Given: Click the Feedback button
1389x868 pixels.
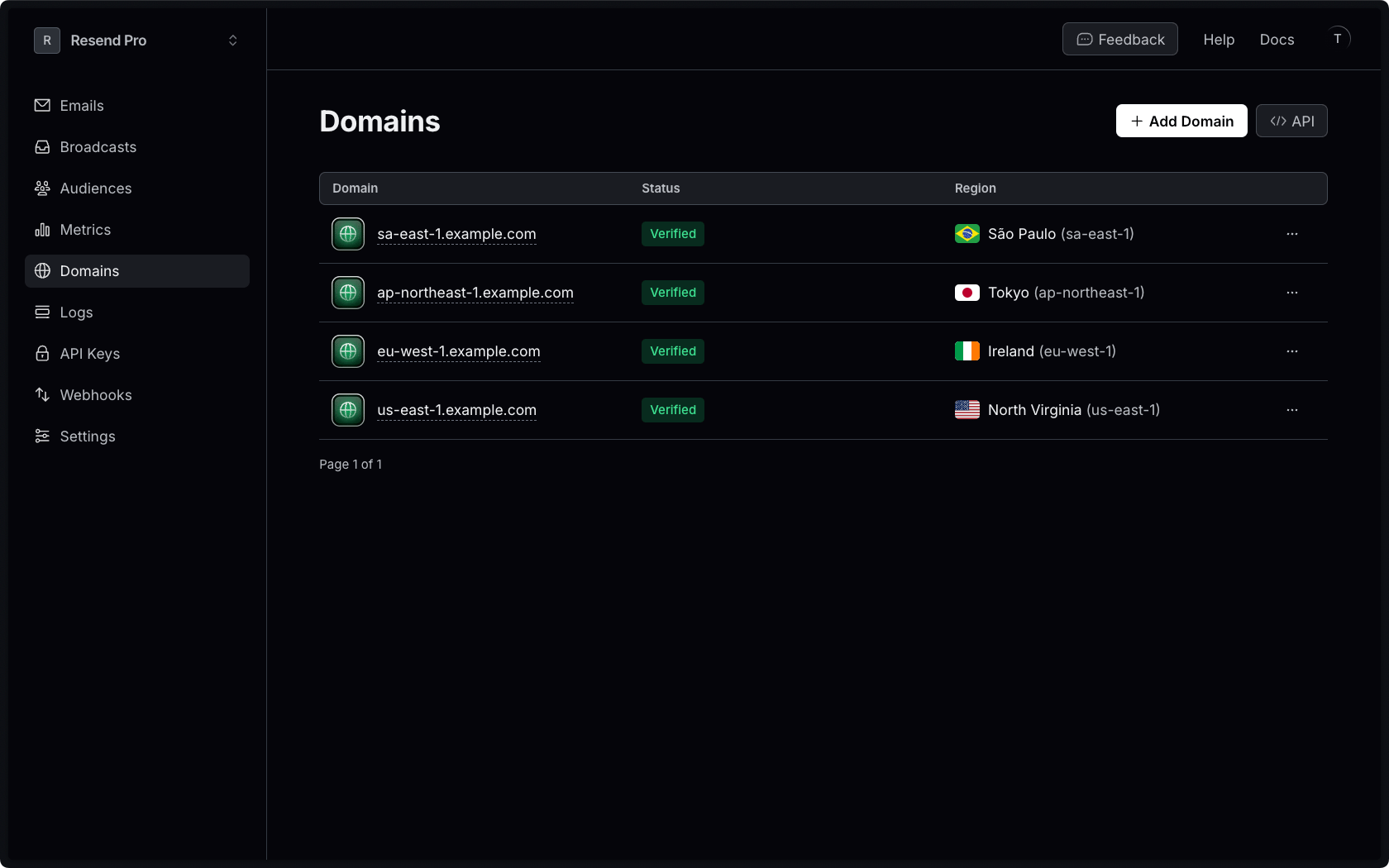Looking at the screenshot, I should tap(1120, 39).
